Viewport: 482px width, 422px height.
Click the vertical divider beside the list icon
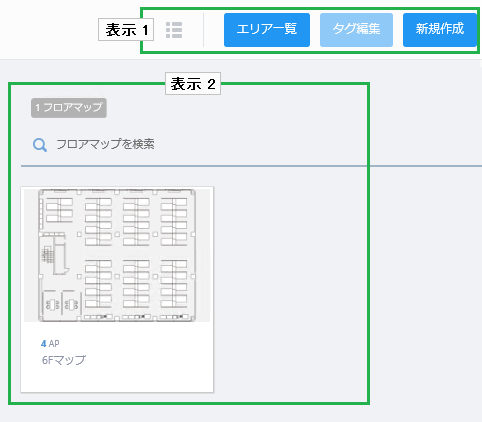203,30
